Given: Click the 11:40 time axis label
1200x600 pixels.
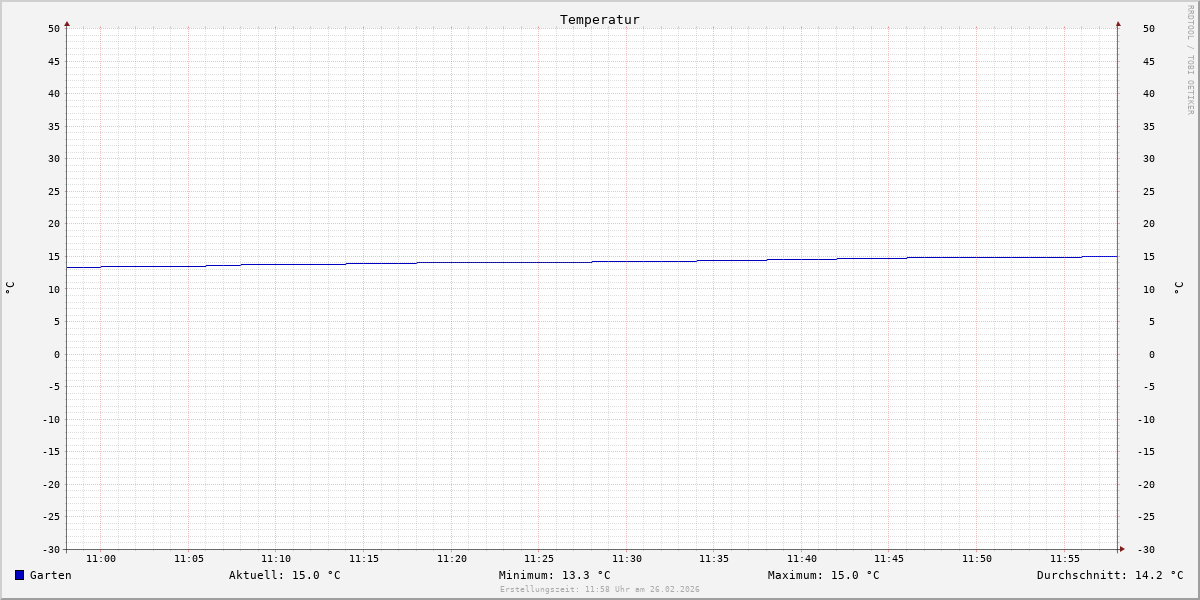Looking at the screenshot, I should pos(802,558).
